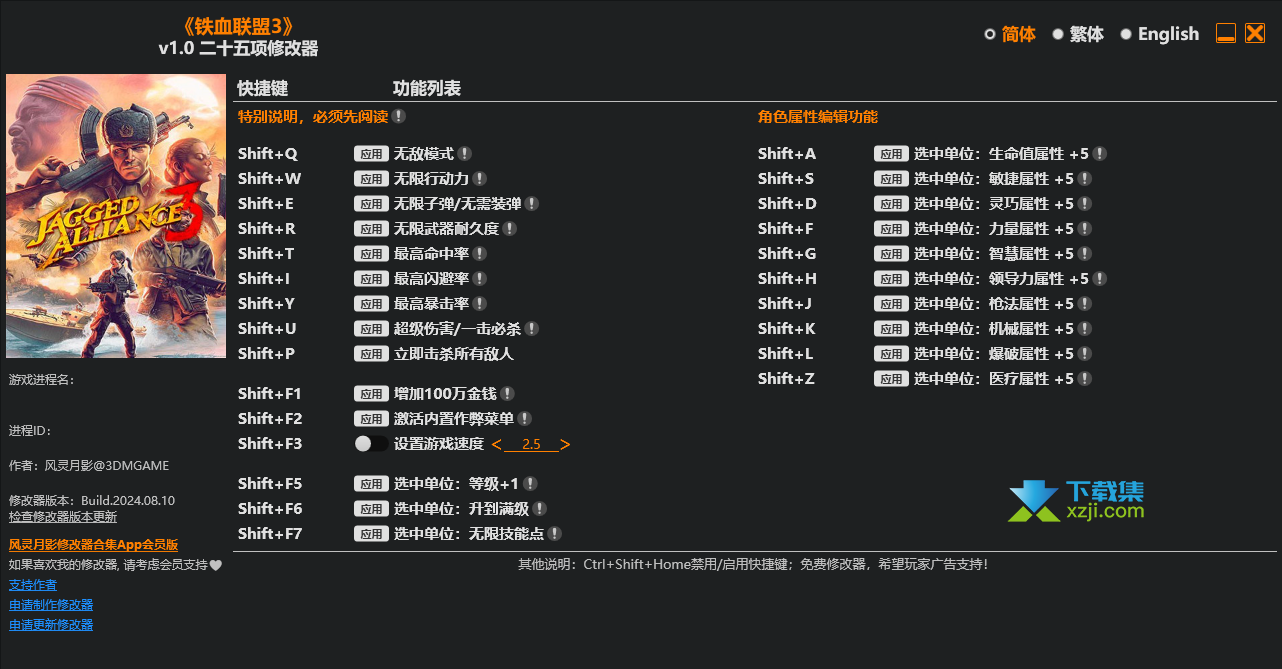Click the info icon next to 最高闪避率
This screenshot has width=1282, height=669.
click(480, 279)
